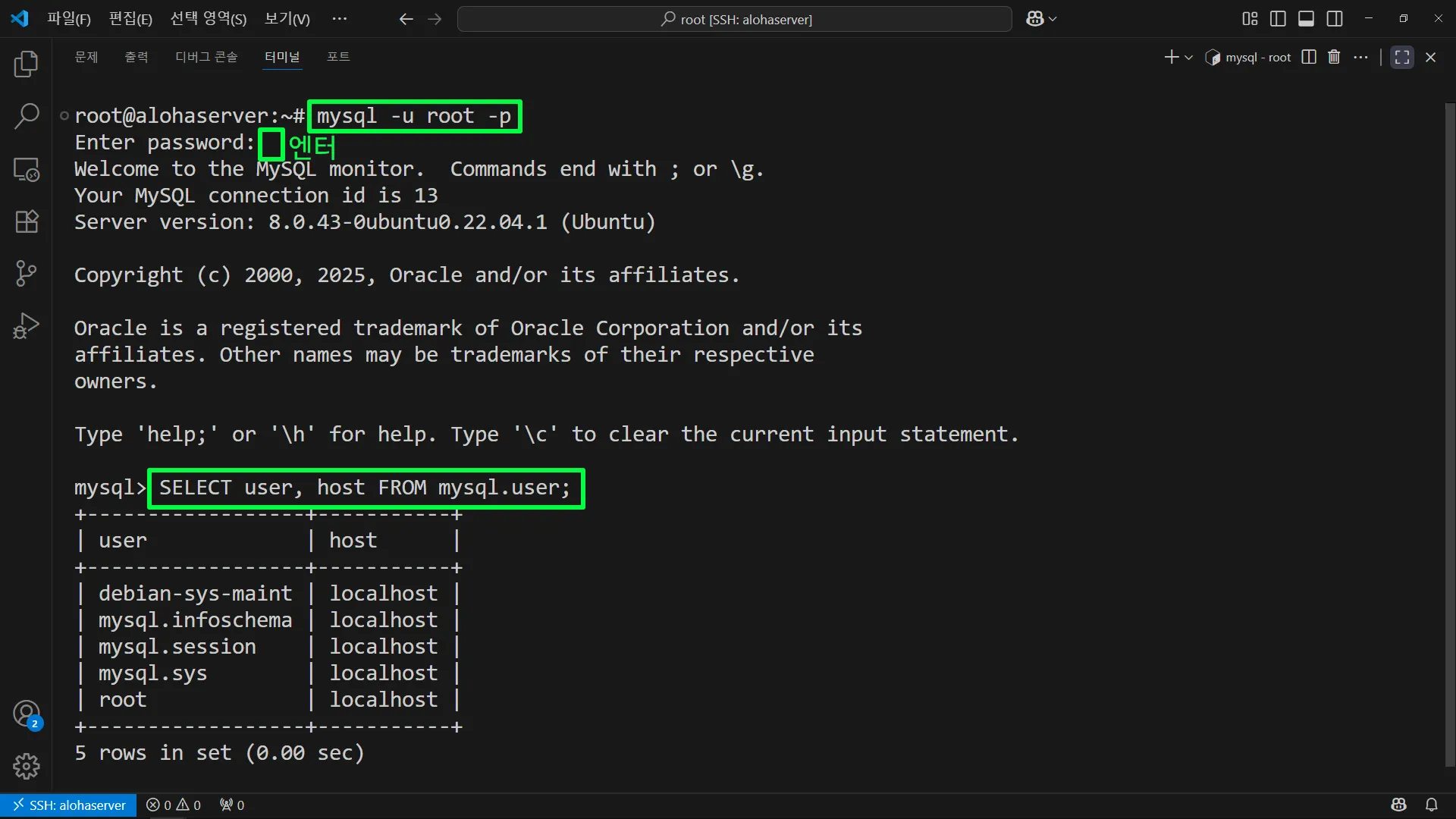The height and width of the screenshot is (819, 1456).
Task: Switch to the 출력 panel tab
Action: [136, 57]
